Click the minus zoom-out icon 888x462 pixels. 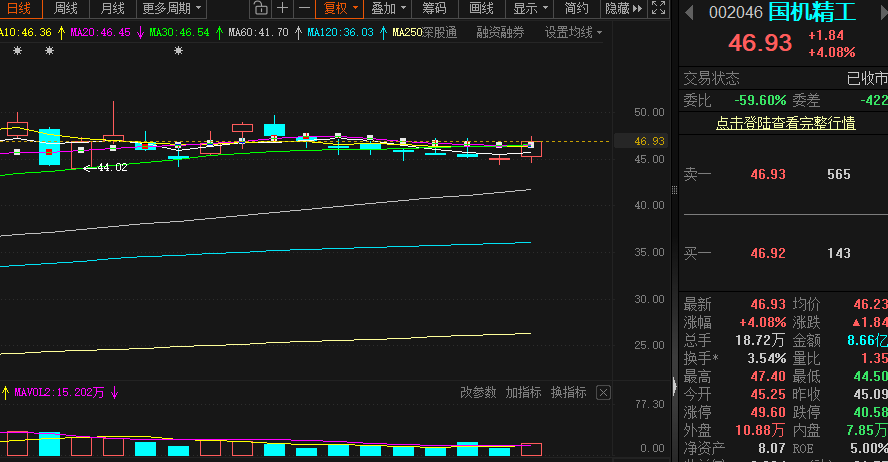click(304, 8)
